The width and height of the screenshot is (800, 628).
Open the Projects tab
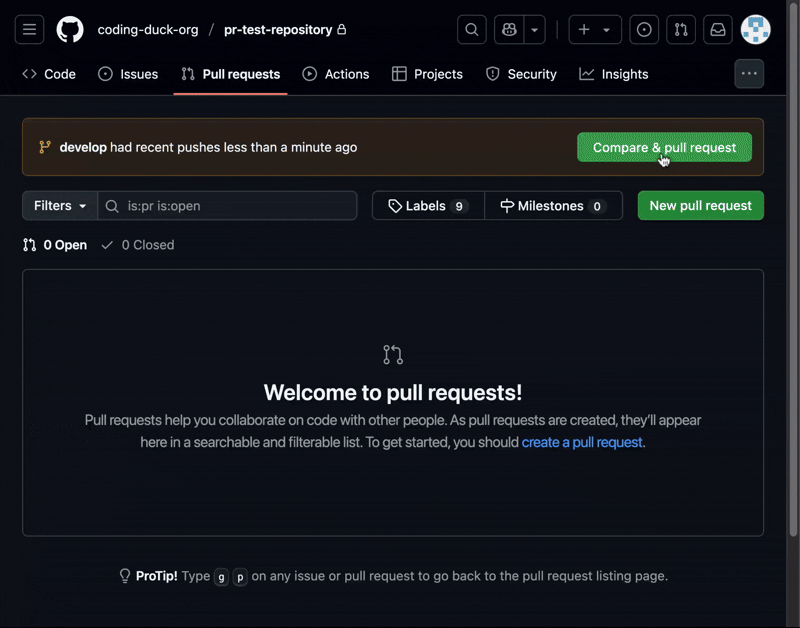pos(428,74)
